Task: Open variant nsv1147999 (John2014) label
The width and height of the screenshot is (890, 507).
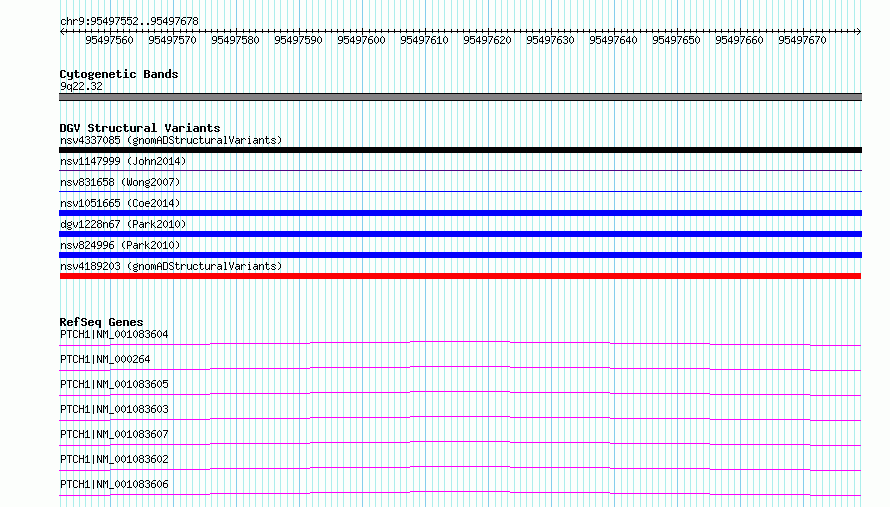Action: pos(123,161)
